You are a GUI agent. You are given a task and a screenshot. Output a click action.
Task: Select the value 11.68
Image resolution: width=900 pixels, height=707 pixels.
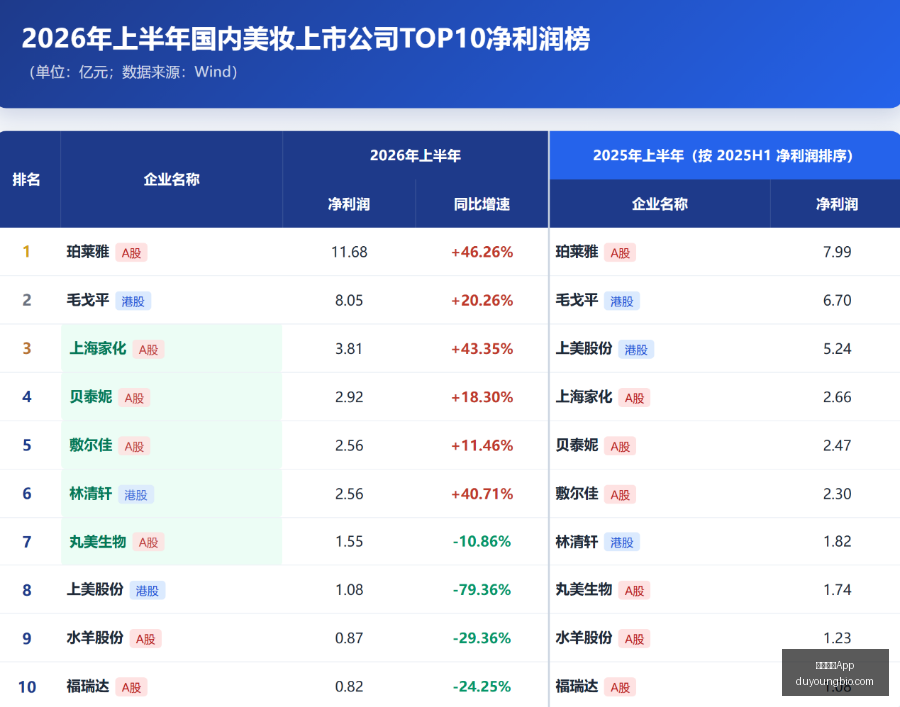point(349,252)
